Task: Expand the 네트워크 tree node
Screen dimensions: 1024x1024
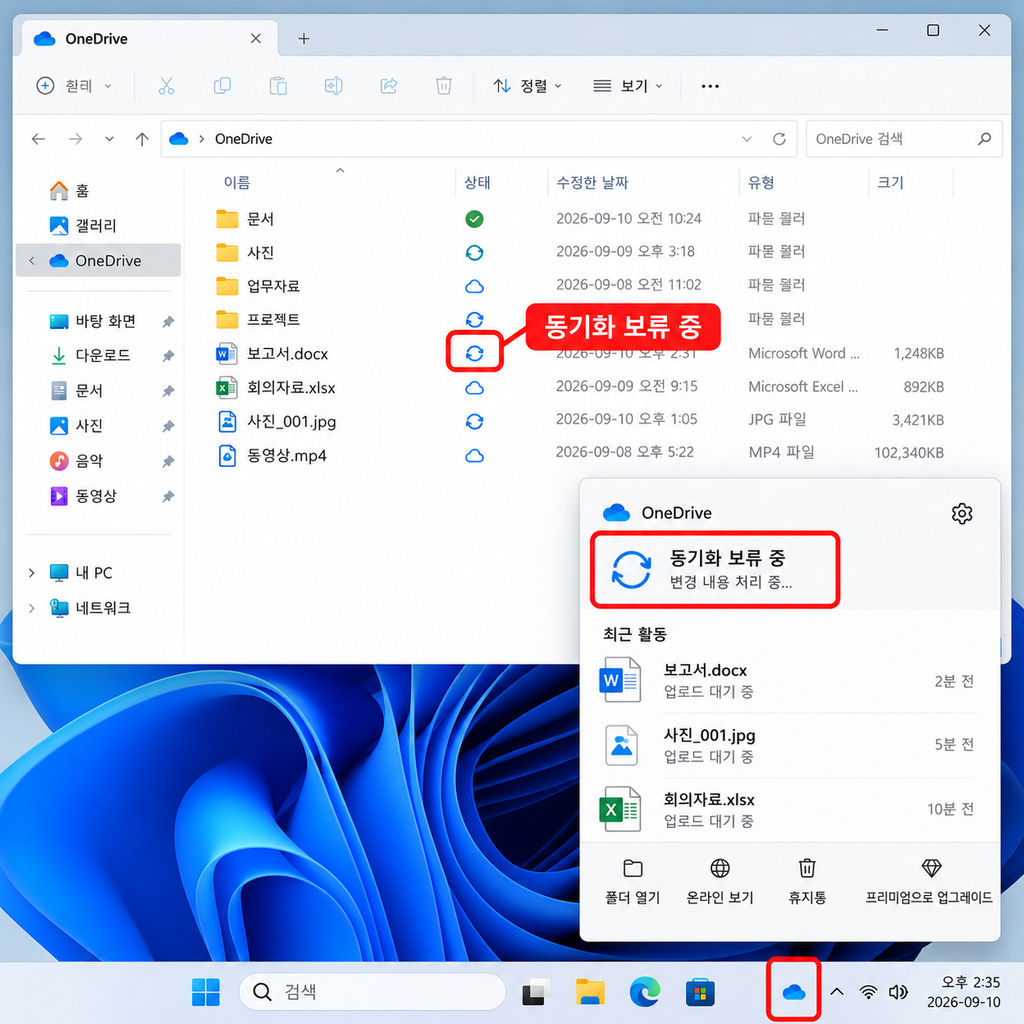Action: (31, 608)
